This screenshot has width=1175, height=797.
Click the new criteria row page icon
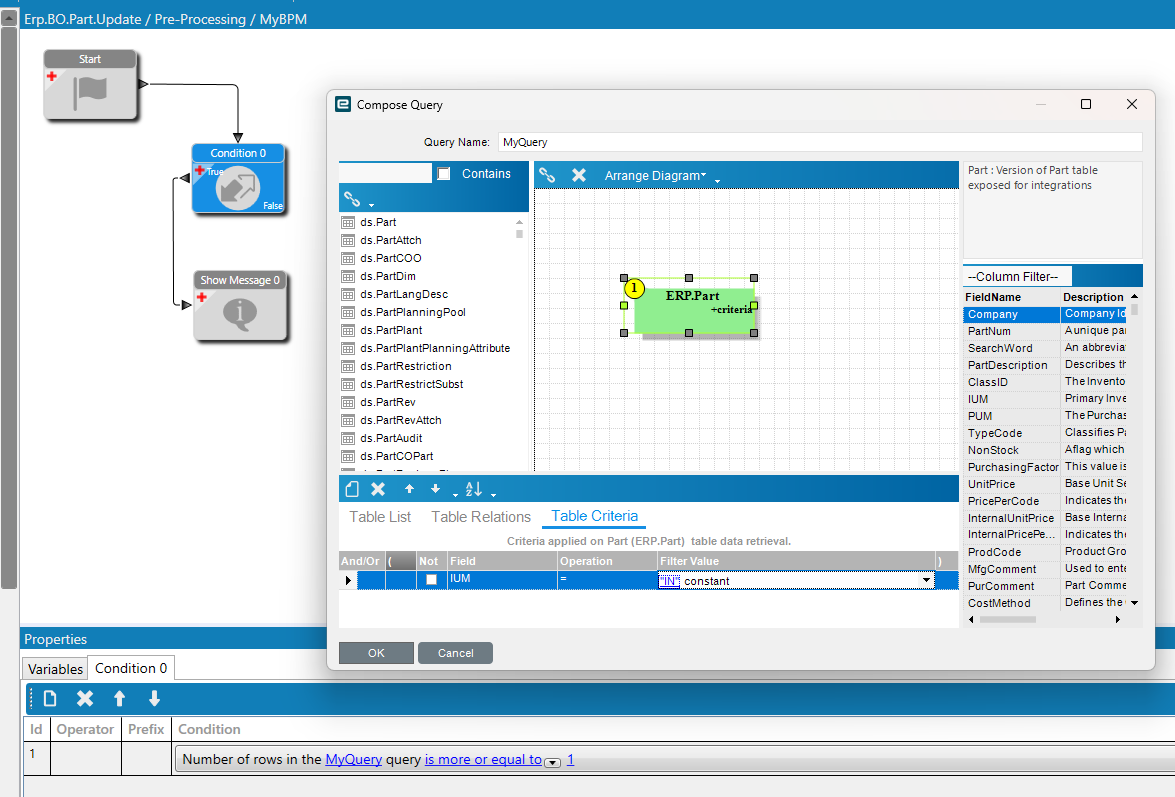(x=352, y=489)
